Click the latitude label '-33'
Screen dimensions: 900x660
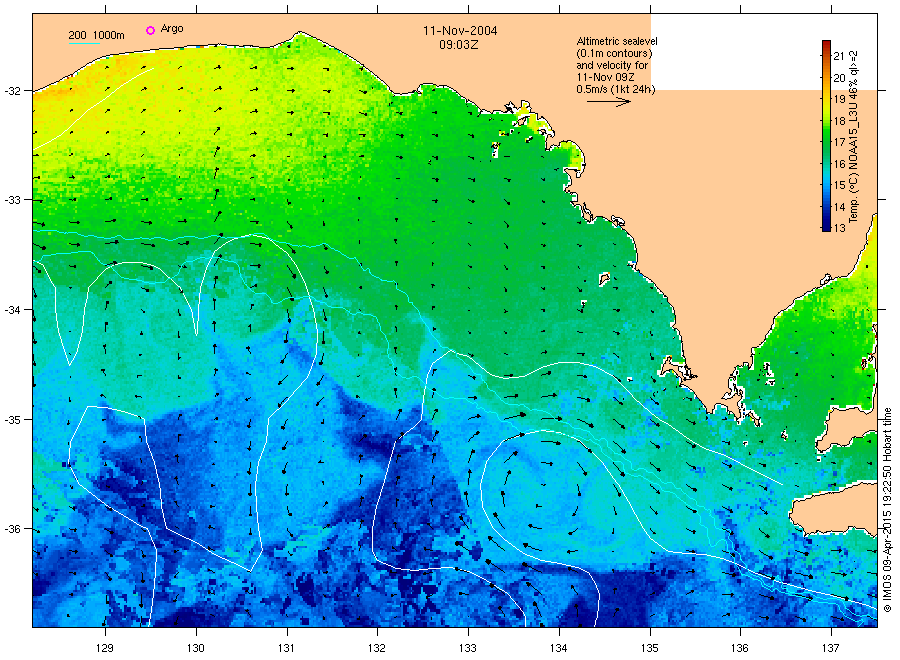12,200
